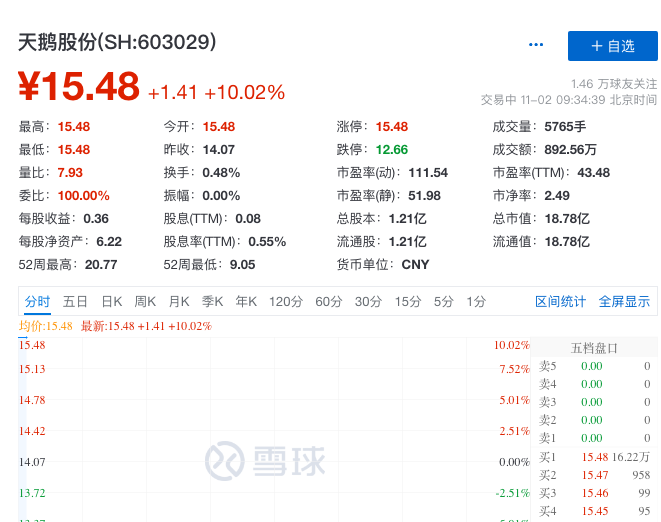This screenshot has height=522, width=661.
Task: Open the 月K chart tab
Action: click(x=179, y=301)
